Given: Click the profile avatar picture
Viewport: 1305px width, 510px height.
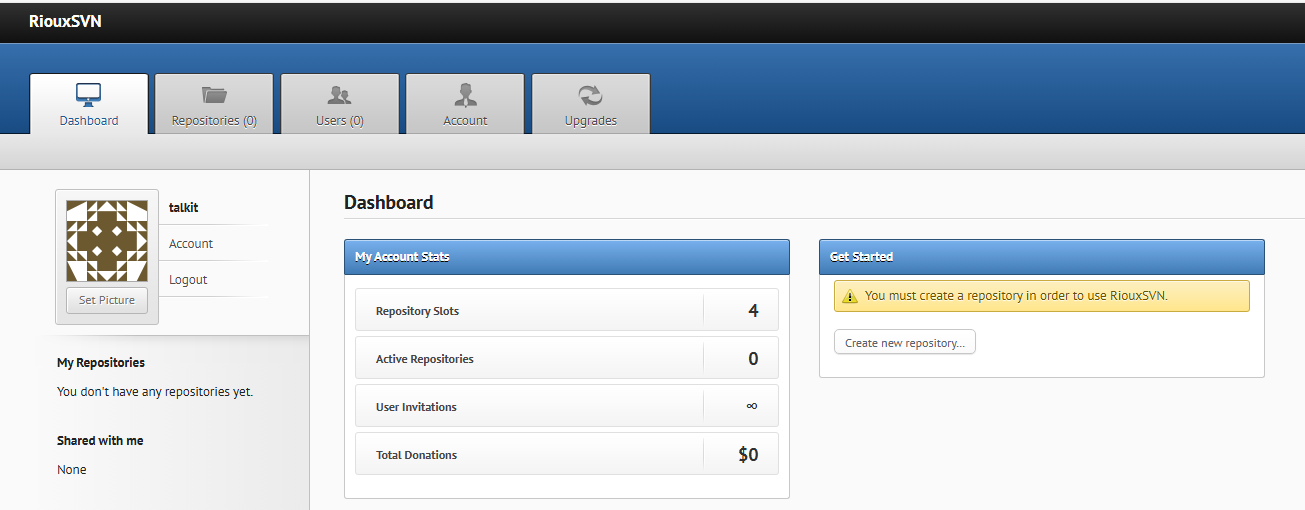Looking at the screenshot, I should [107, 241].
